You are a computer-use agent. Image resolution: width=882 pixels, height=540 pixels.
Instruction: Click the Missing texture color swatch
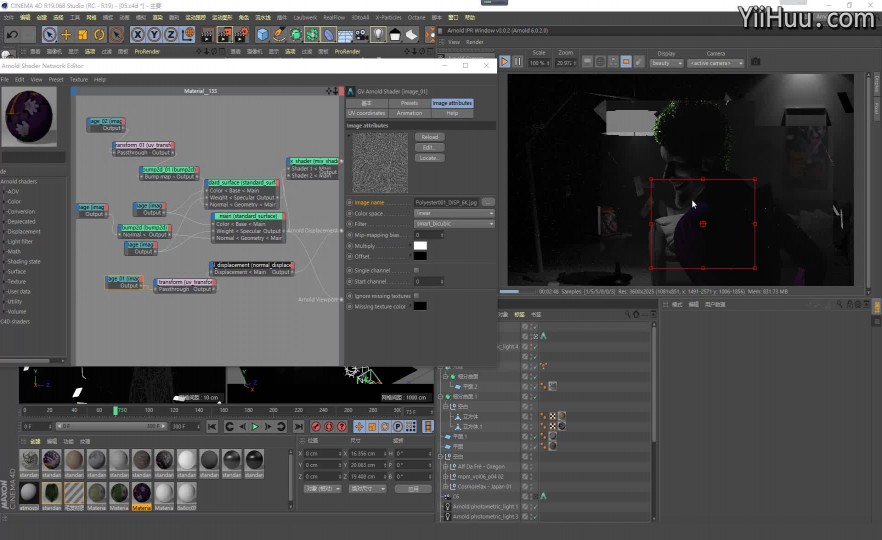420,306
